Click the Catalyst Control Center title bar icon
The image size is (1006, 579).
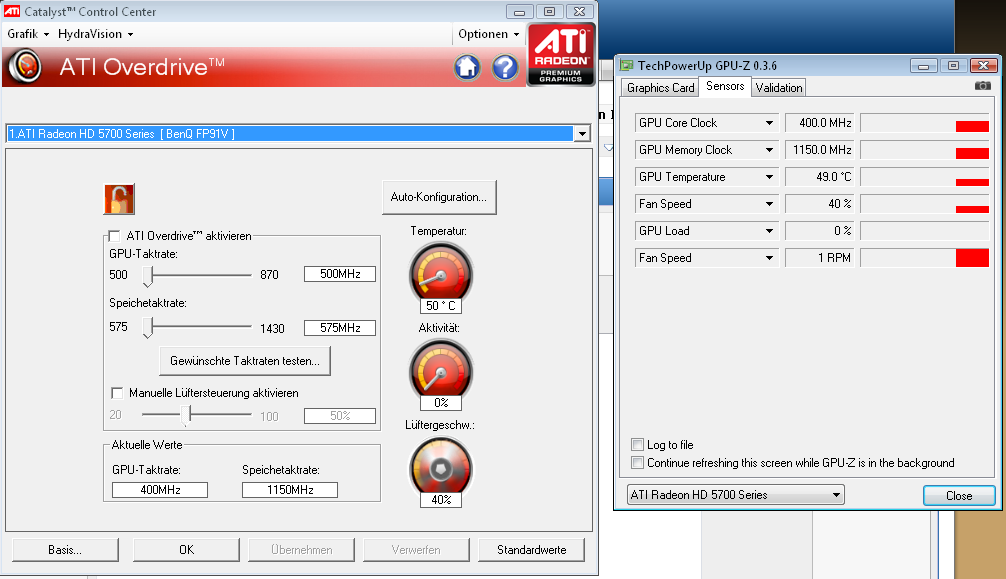pyautogui.click(x=12, y=11)
